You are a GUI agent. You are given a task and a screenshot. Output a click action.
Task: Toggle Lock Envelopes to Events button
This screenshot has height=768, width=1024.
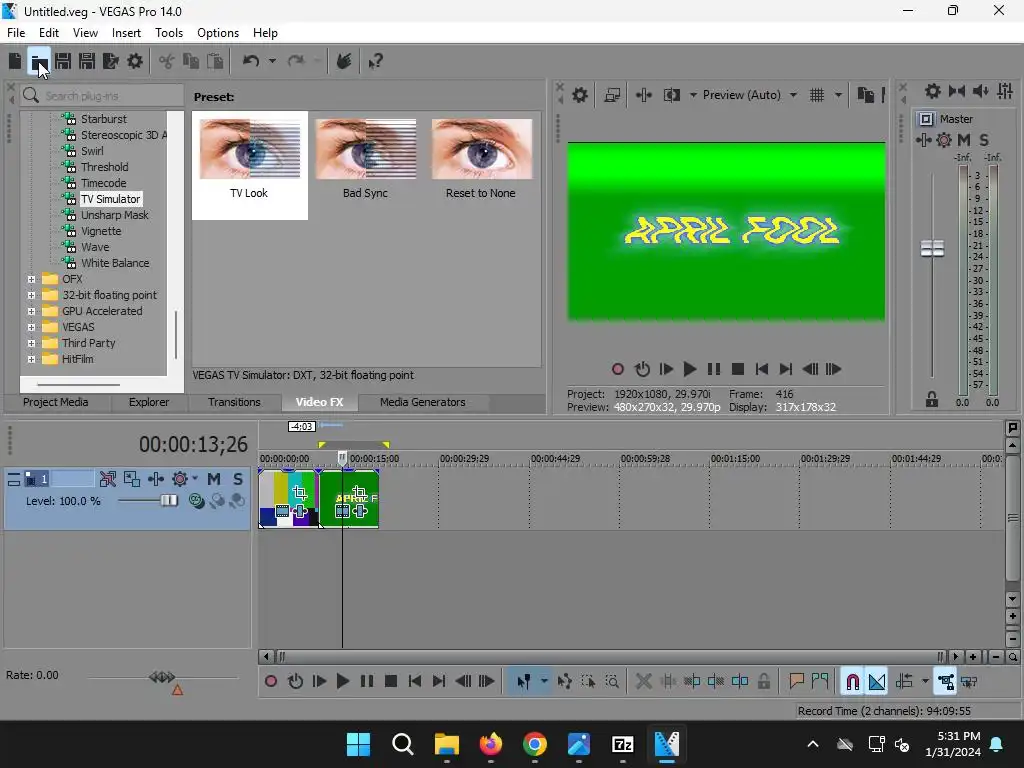coord(946,682)
